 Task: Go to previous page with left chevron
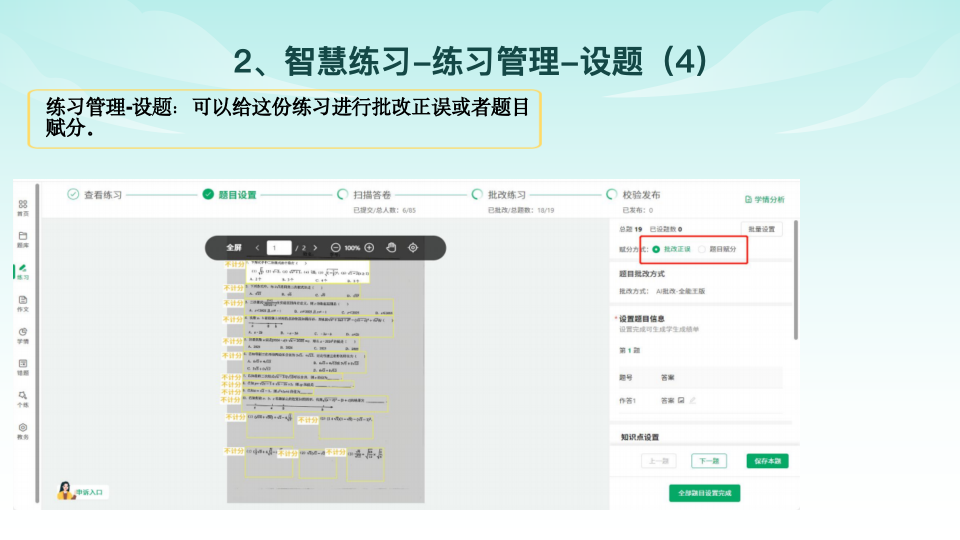[x=257, y=247]
